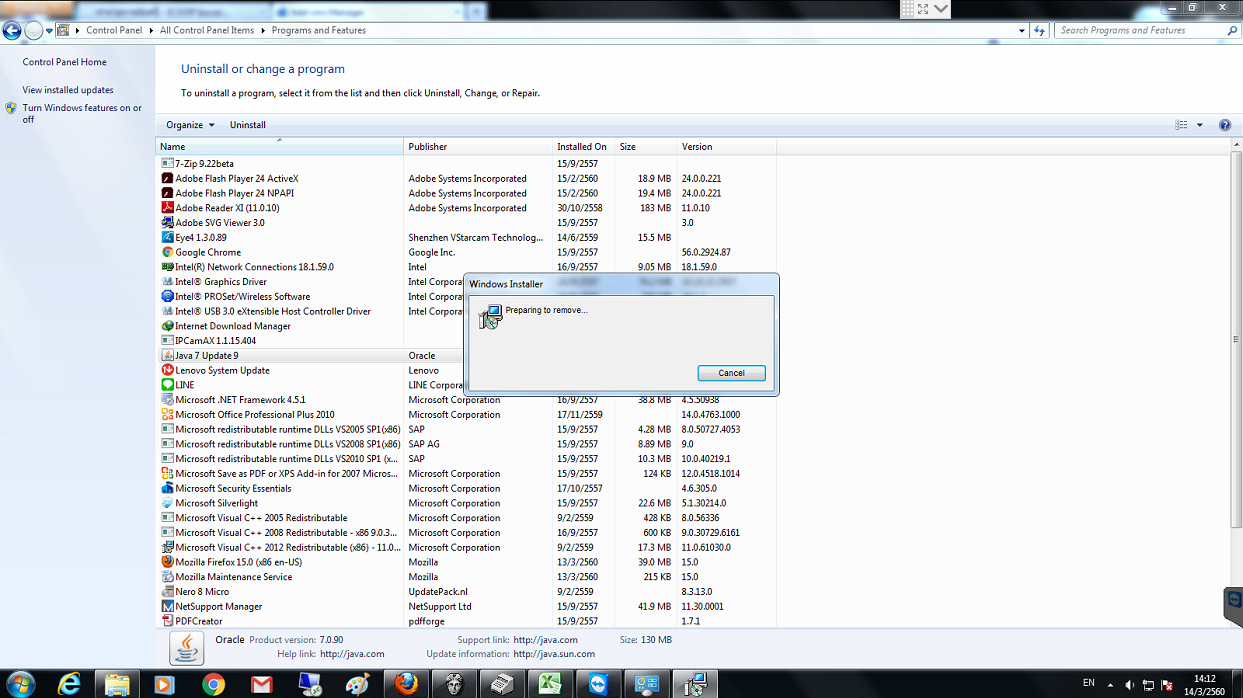Sort the list by the Name column
The width and height of the screenshot is (1243, 698).
coord(280,146)
